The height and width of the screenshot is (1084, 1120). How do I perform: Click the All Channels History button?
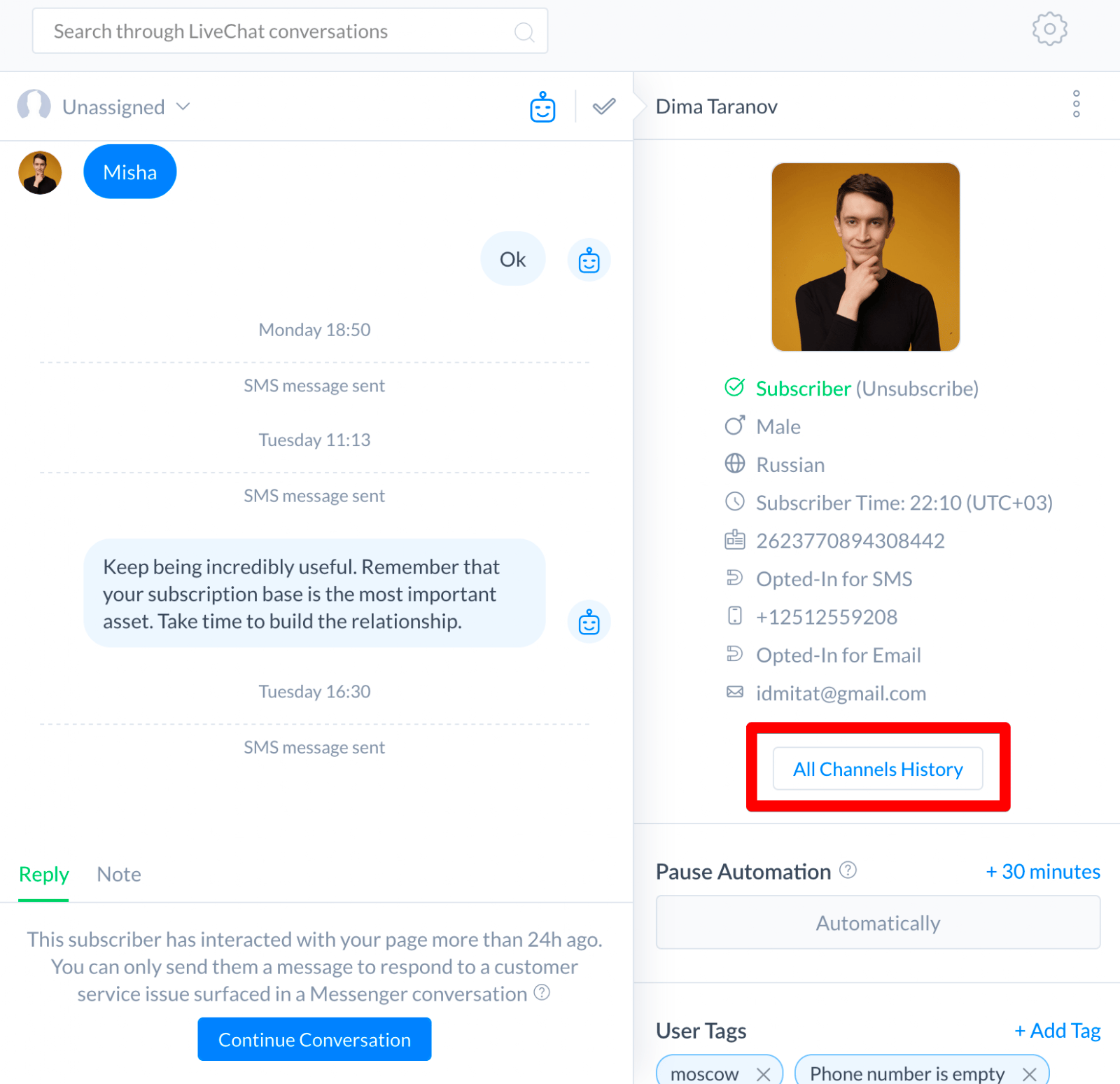click(x=878, y=769)
